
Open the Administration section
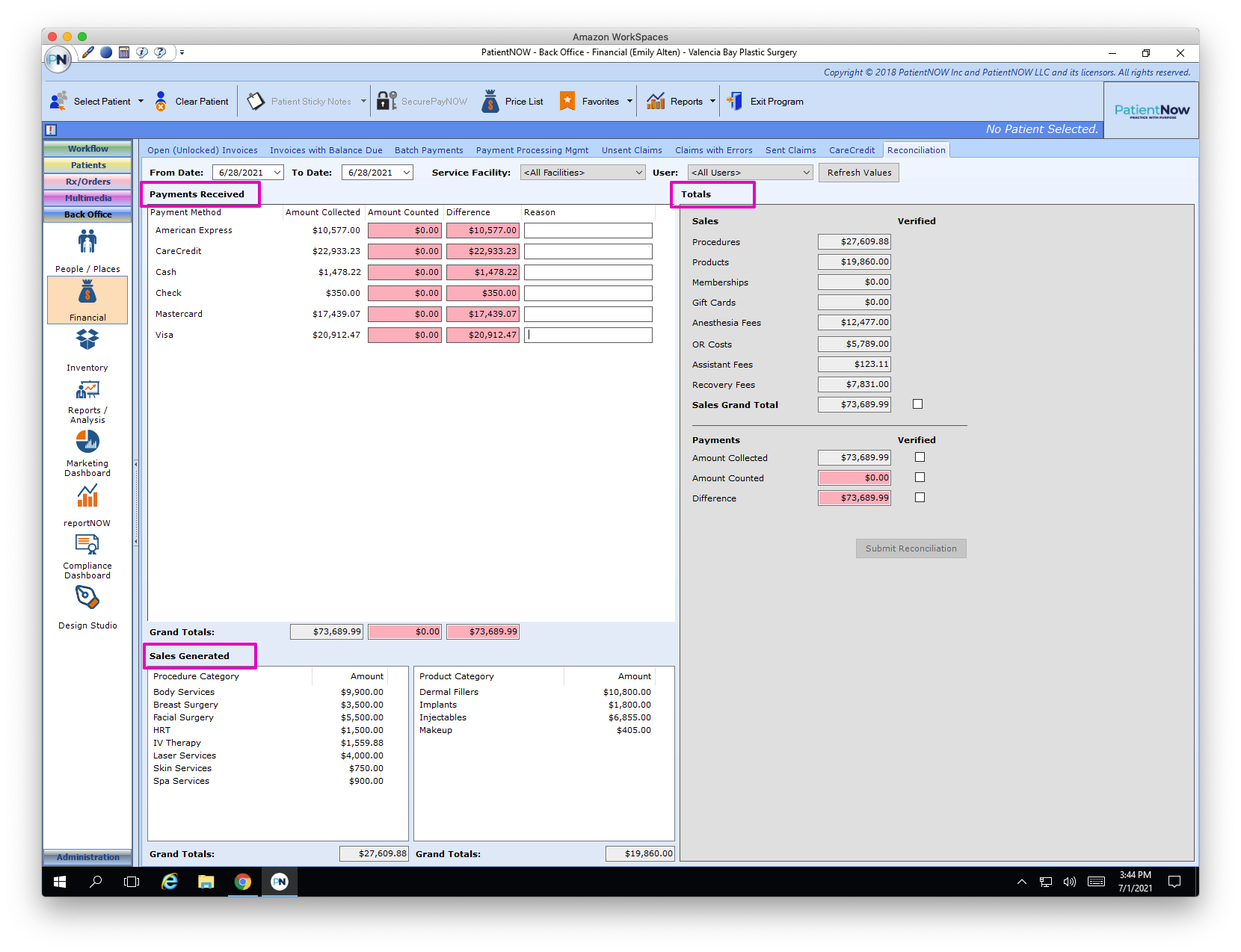coord(87,857)
